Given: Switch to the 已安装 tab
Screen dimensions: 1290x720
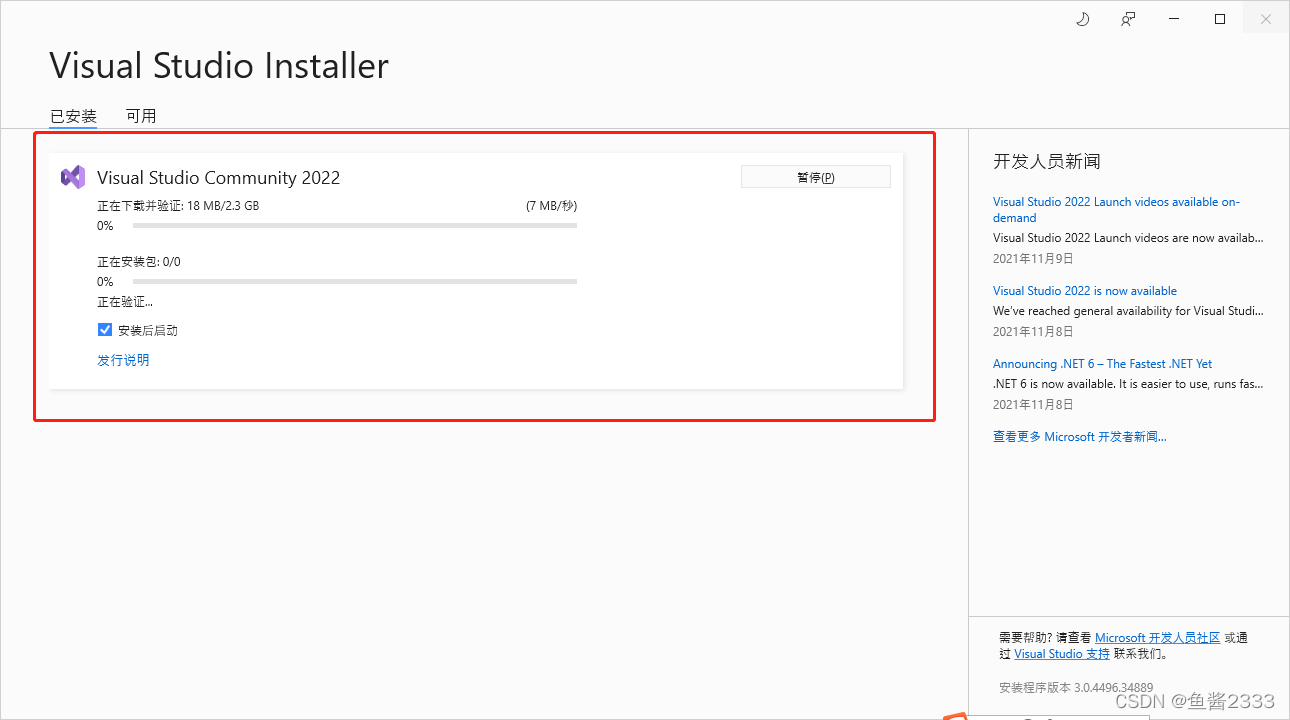Looking at the screenshot, I should (74, 116).
